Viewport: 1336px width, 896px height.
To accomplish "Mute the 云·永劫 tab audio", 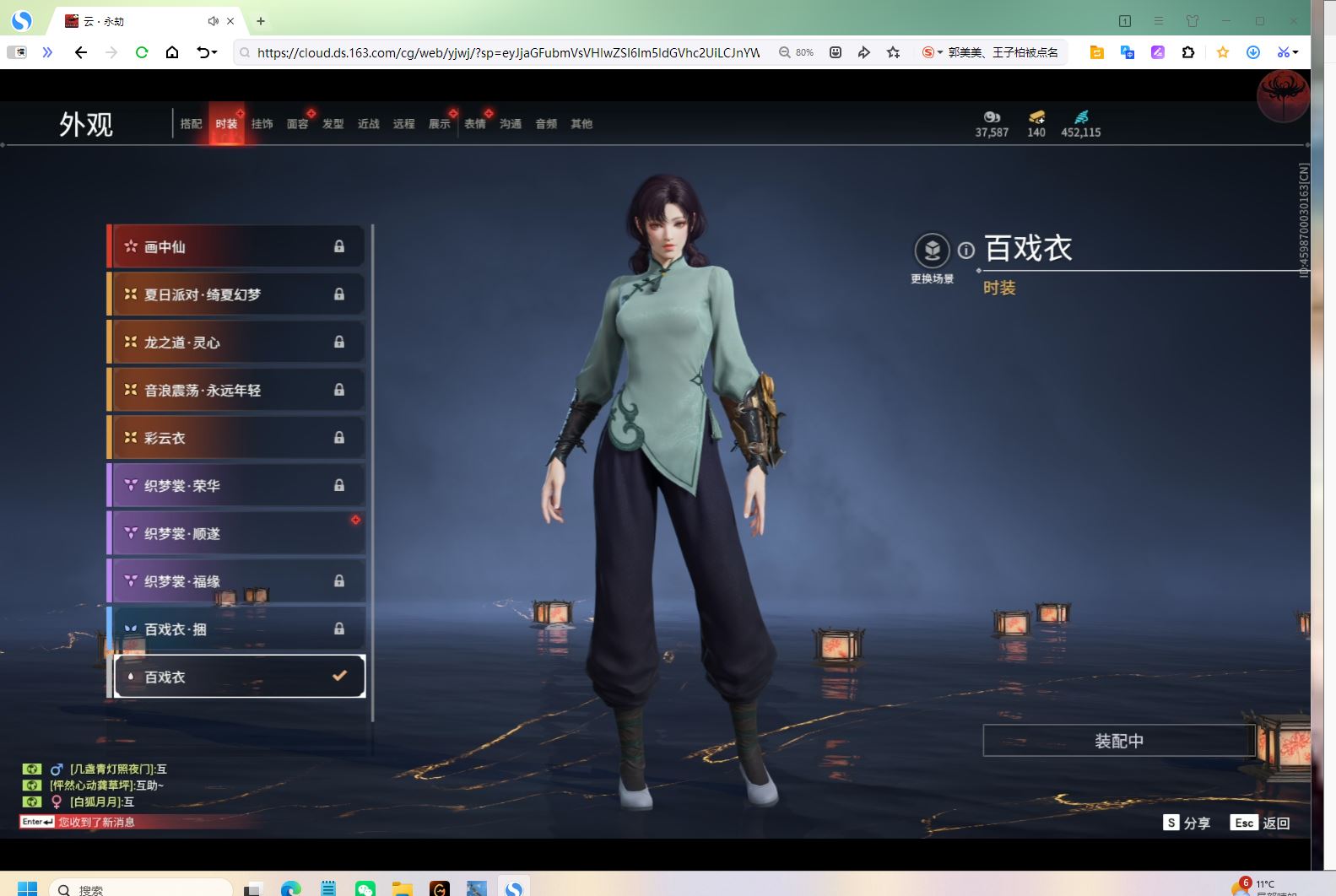I will pos(213,21).
